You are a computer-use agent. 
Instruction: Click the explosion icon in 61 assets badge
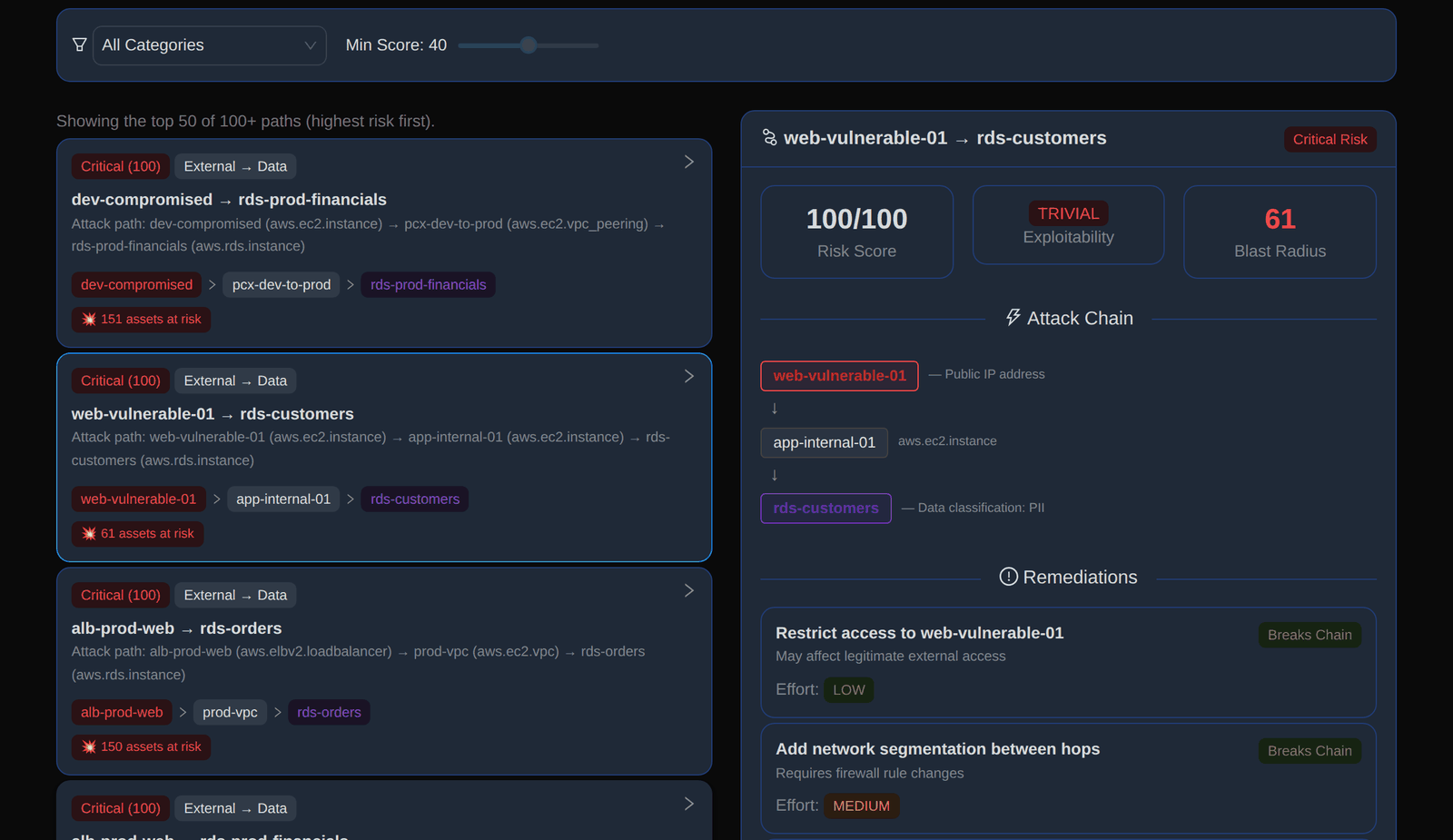point(89,534)
